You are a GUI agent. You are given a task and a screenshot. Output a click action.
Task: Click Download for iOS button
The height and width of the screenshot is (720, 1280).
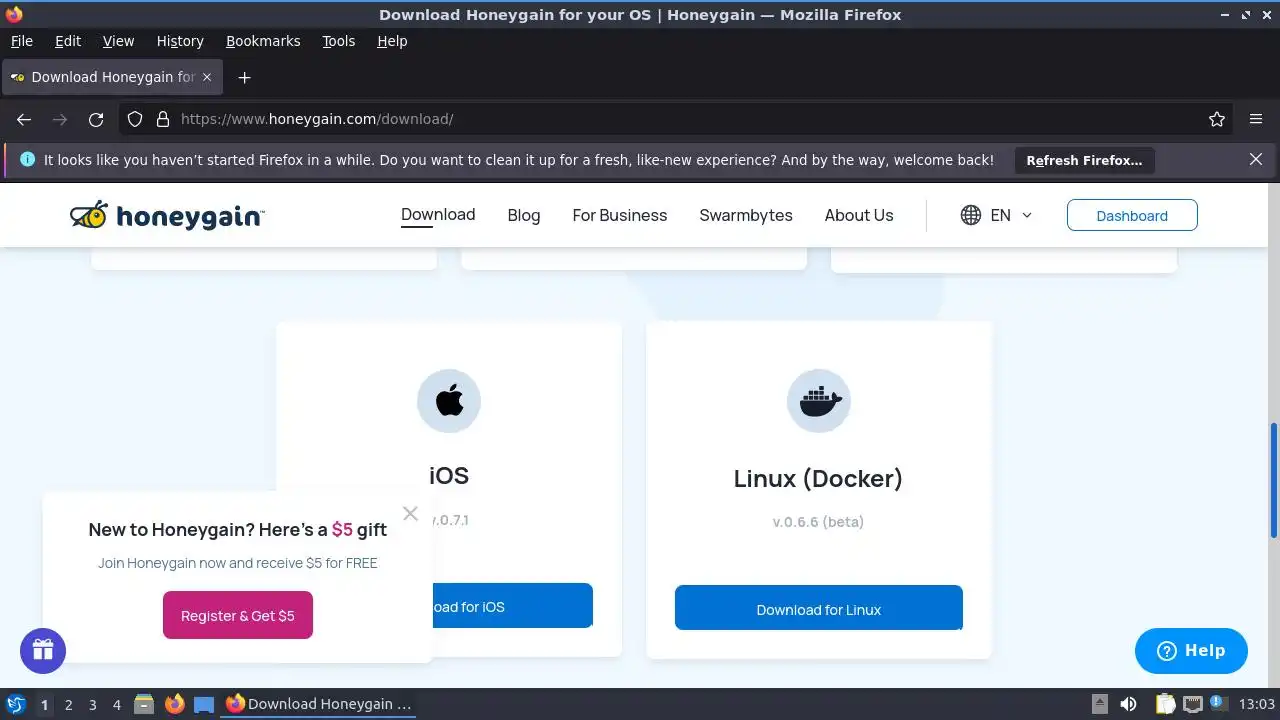point(513,606)
